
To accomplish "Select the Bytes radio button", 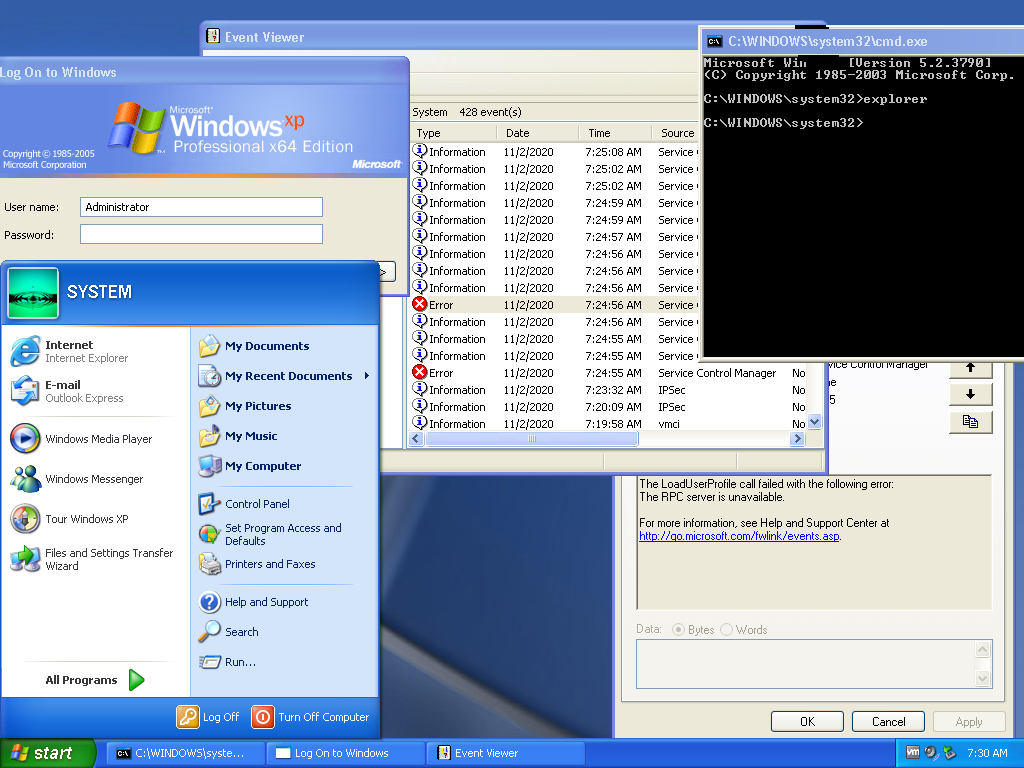I will [x=679, y=630].
